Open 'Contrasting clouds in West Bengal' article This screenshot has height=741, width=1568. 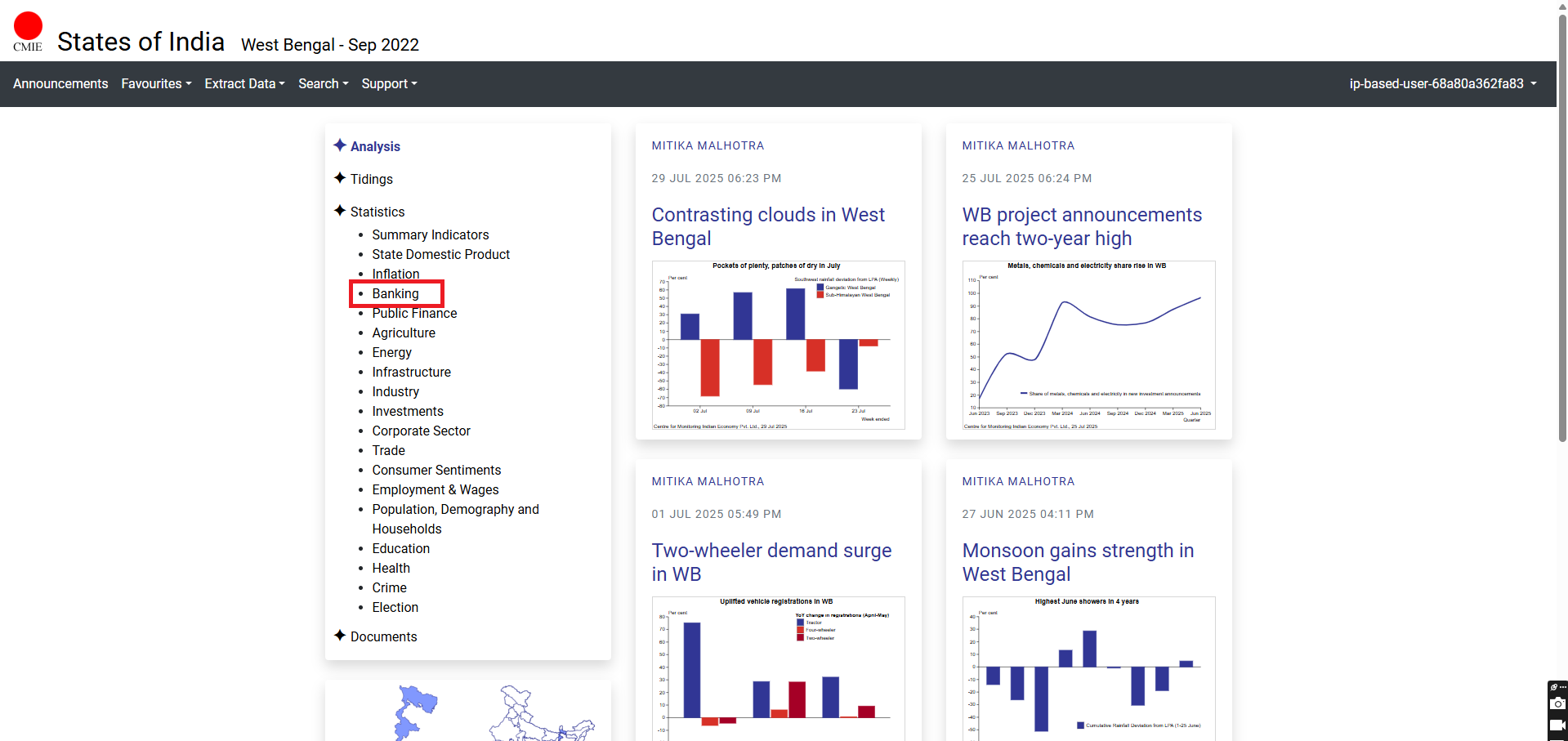click(767, 226)
